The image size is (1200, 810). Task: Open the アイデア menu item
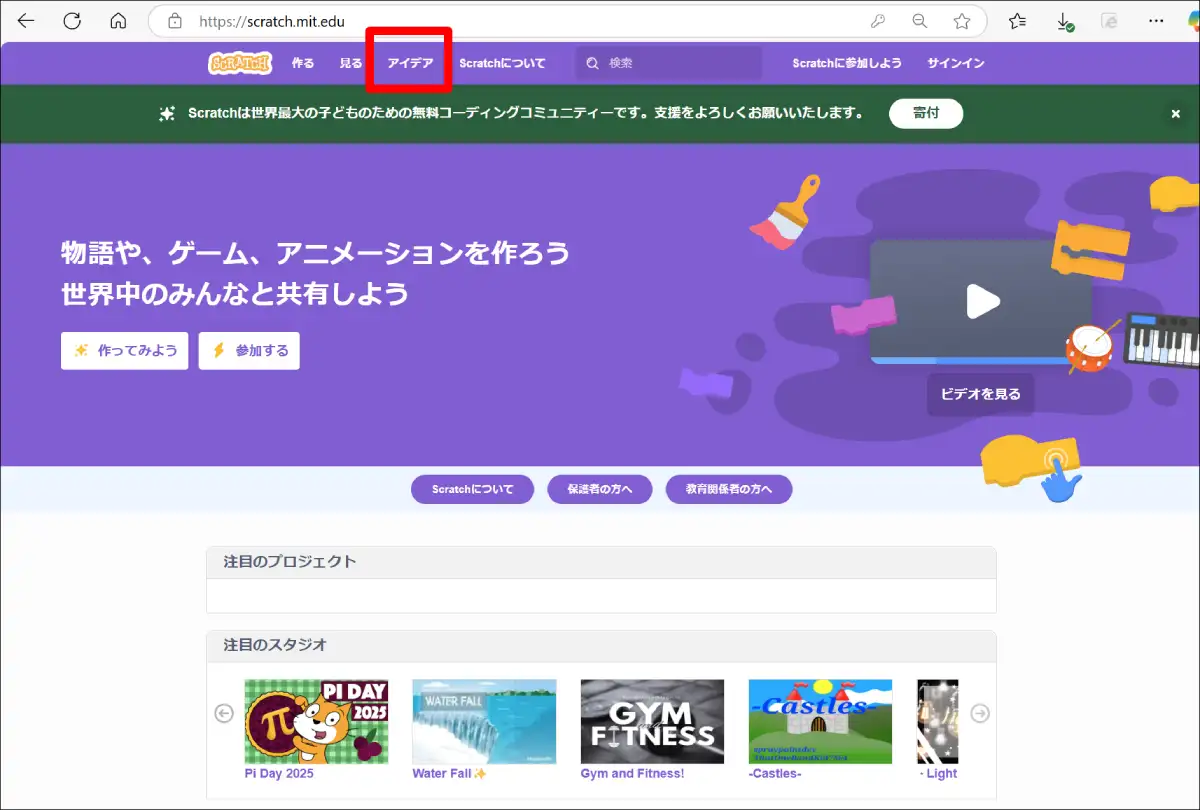coord(410,63)
